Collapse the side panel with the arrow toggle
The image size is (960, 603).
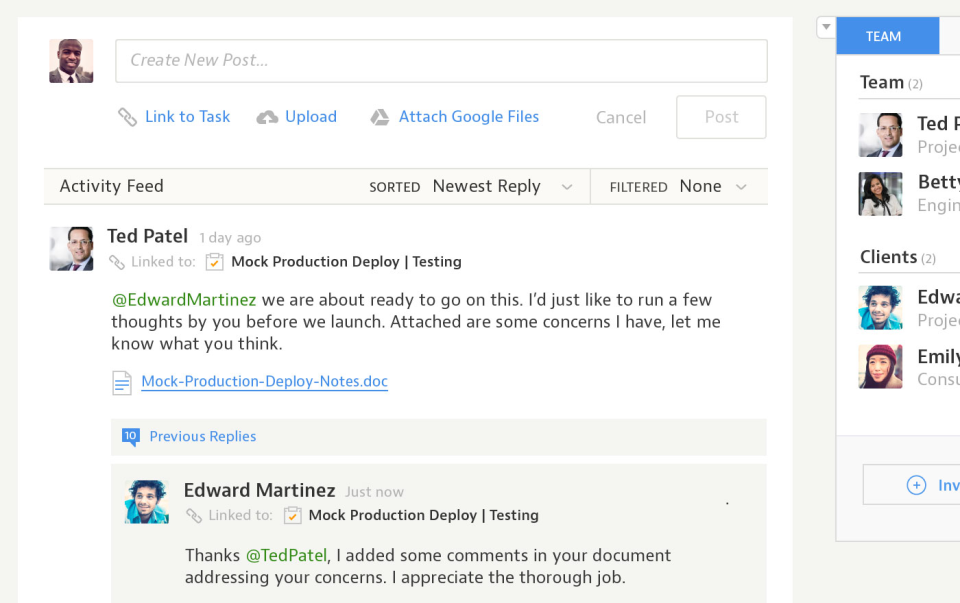tap(825, 27)
